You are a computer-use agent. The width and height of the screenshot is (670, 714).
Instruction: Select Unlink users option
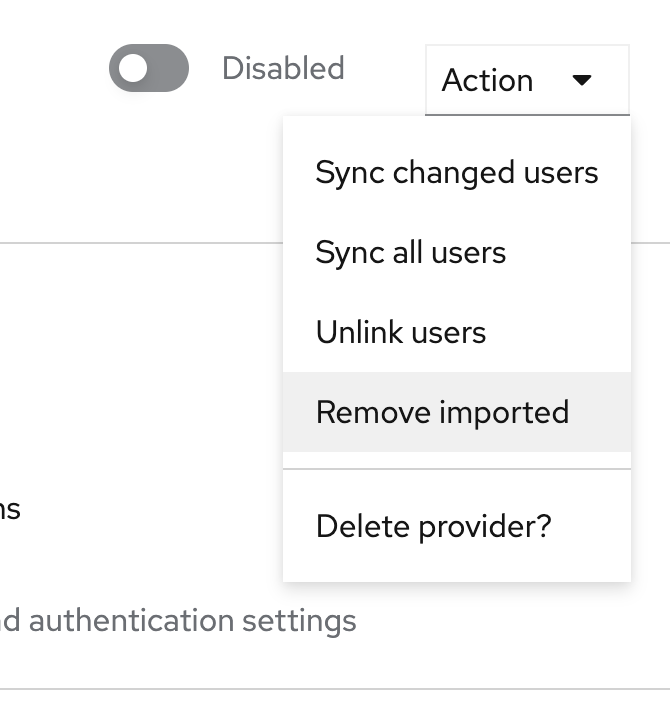click(x=457, y=332)
